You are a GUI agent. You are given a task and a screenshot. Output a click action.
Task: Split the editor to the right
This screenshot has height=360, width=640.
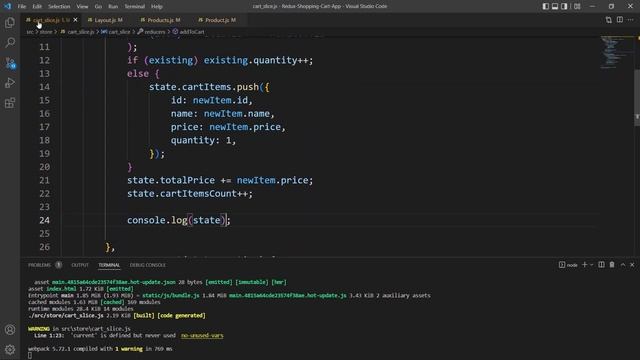620,20
